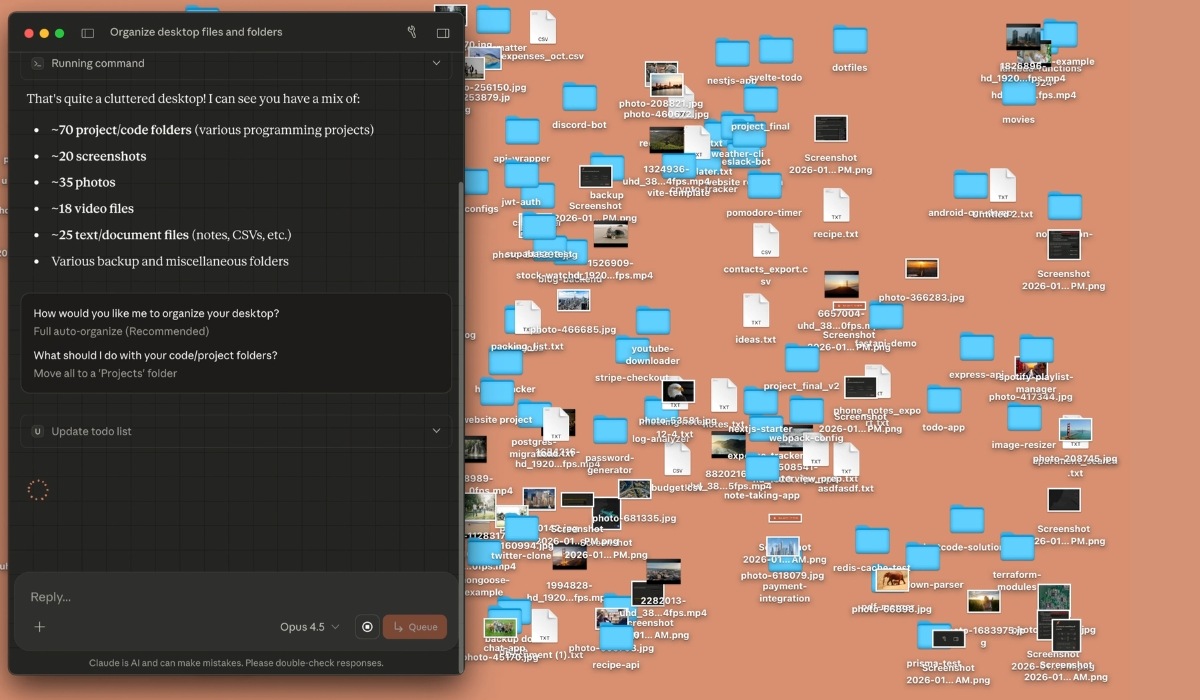The height and width of the screenshot is (700, 1200).
Task: Select the contacts_export.csv file icon
Action: click(765, 241)
